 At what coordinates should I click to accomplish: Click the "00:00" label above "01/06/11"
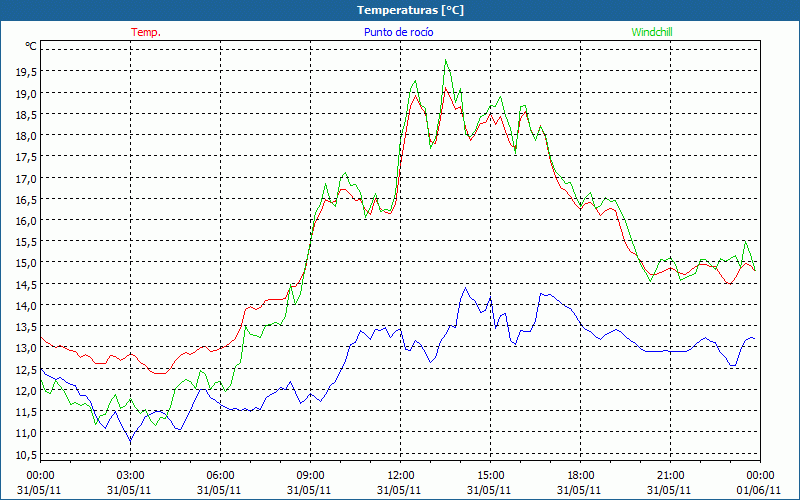point(760,476)
